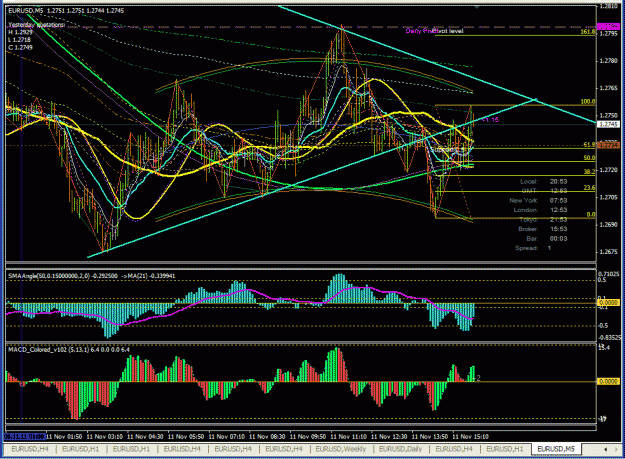Click the New York time 07:53 row
This screenshot has width=625, height=459.
(x=538, y=200)
